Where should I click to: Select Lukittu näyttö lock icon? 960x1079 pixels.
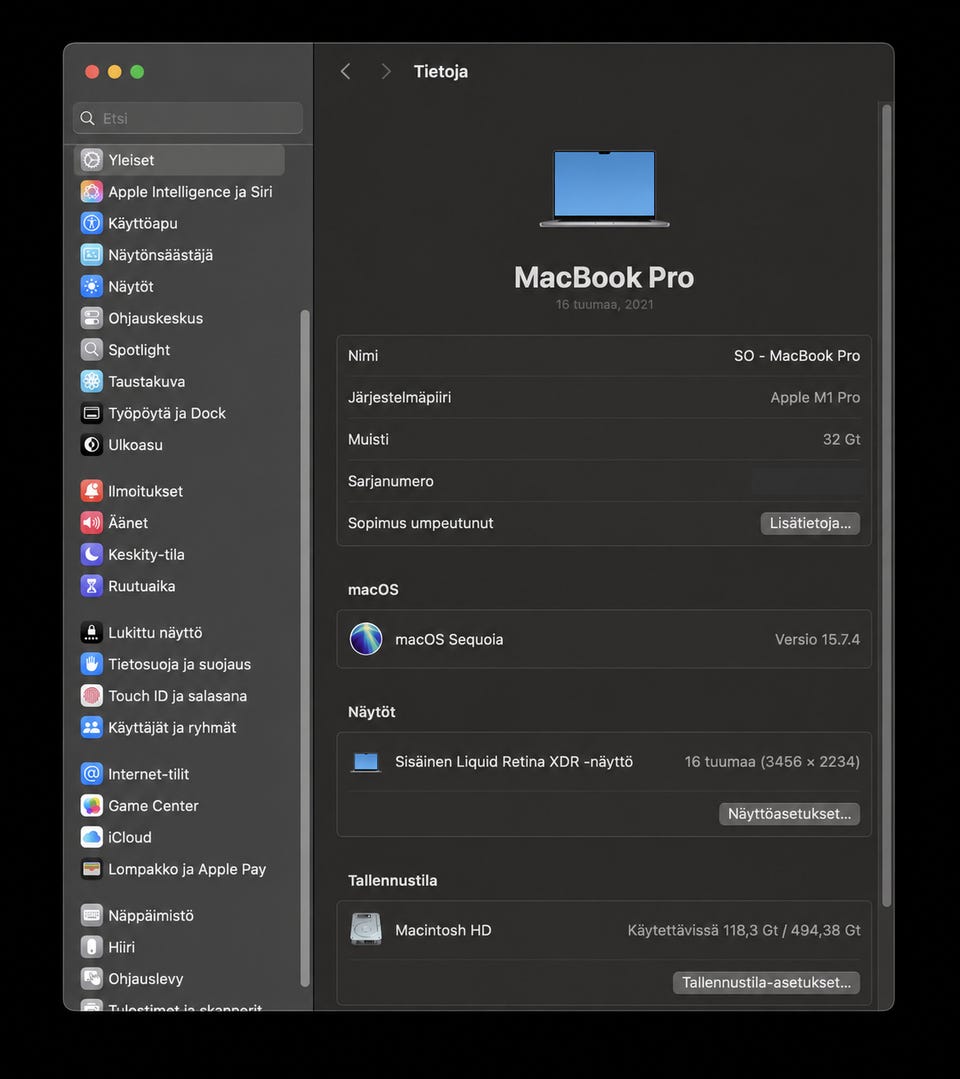point(92,632)
